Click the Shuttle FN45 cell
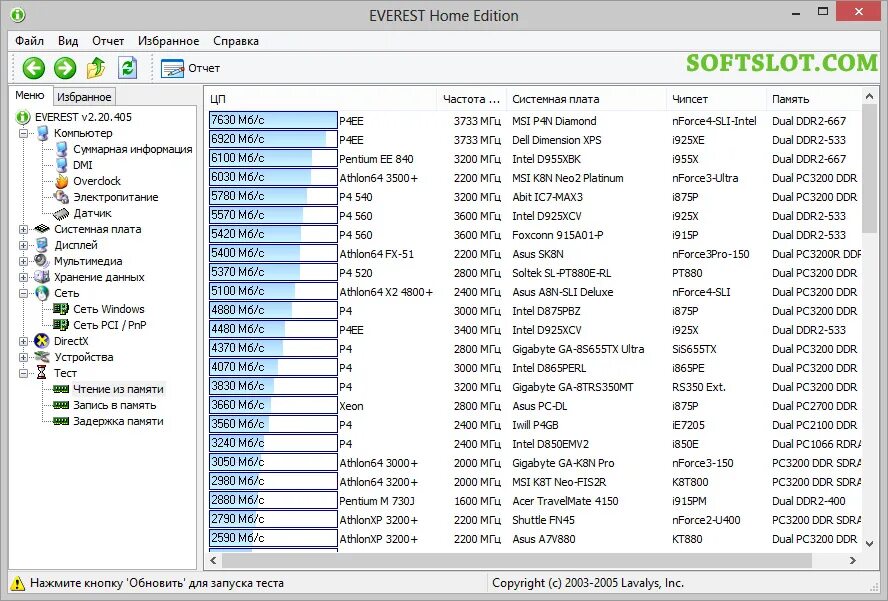The image size is (888, 601). click(x=543, y=520)
